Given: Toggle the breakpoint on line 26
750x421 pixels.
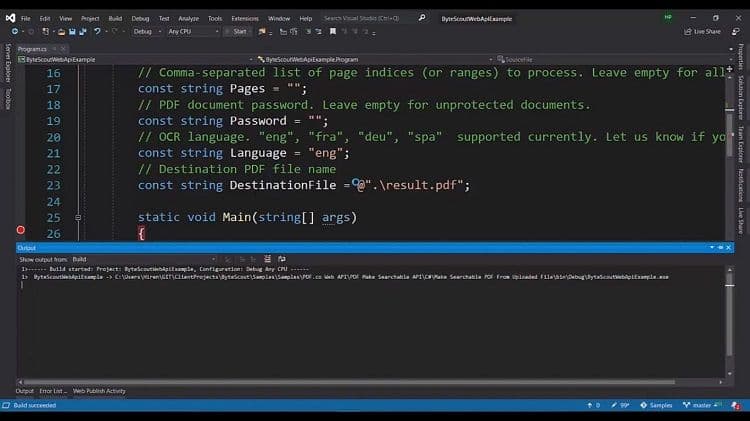Looking at the screenshot, I should click(20, 231).
